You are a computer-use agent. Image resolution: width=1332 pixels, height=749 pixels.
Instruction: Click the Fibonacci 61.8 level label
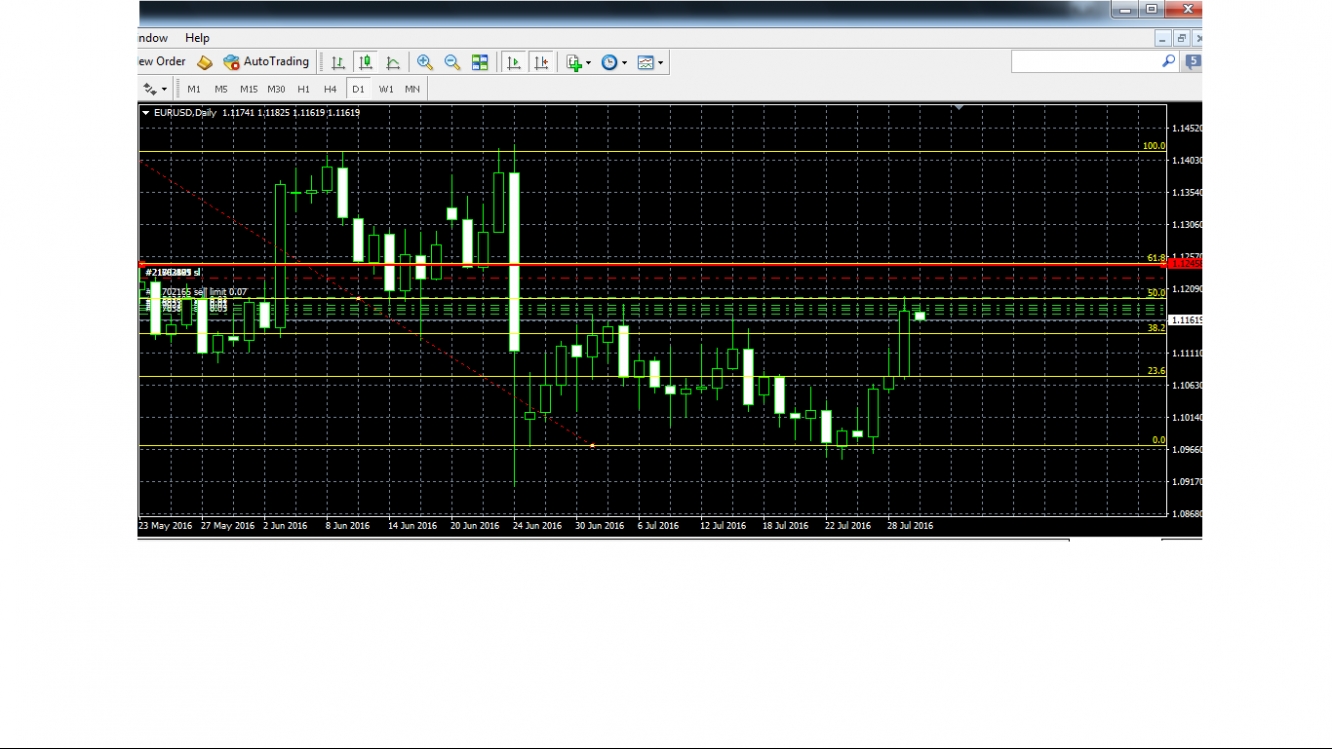pos(1156,258)
